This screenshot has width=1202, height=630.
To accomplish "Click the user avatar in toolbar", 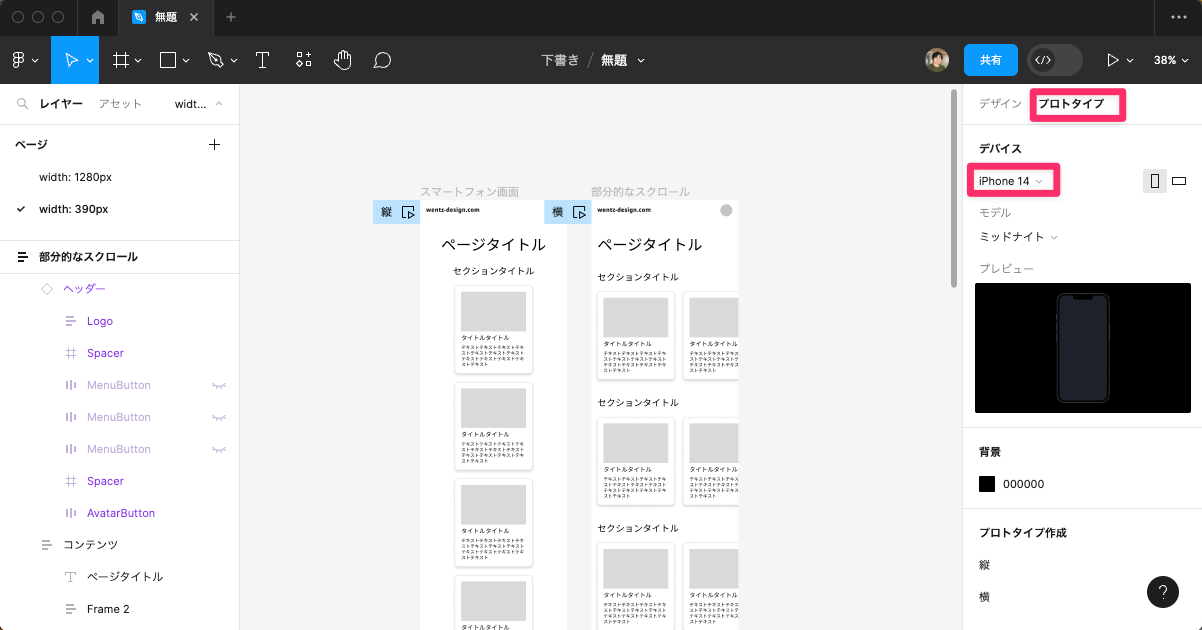I will (x=937, y=60).
